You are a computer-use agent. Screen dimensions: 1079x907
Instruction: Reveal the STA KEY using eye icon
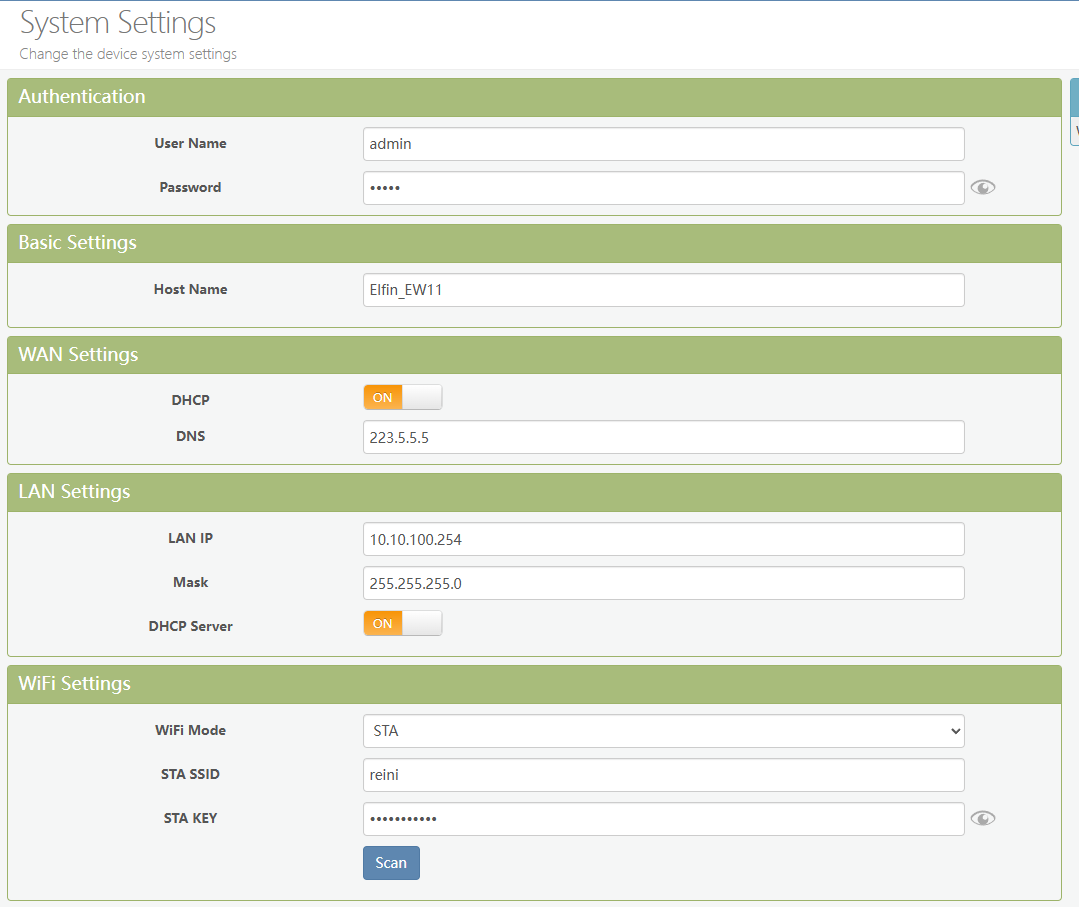[x=982, y=818]
